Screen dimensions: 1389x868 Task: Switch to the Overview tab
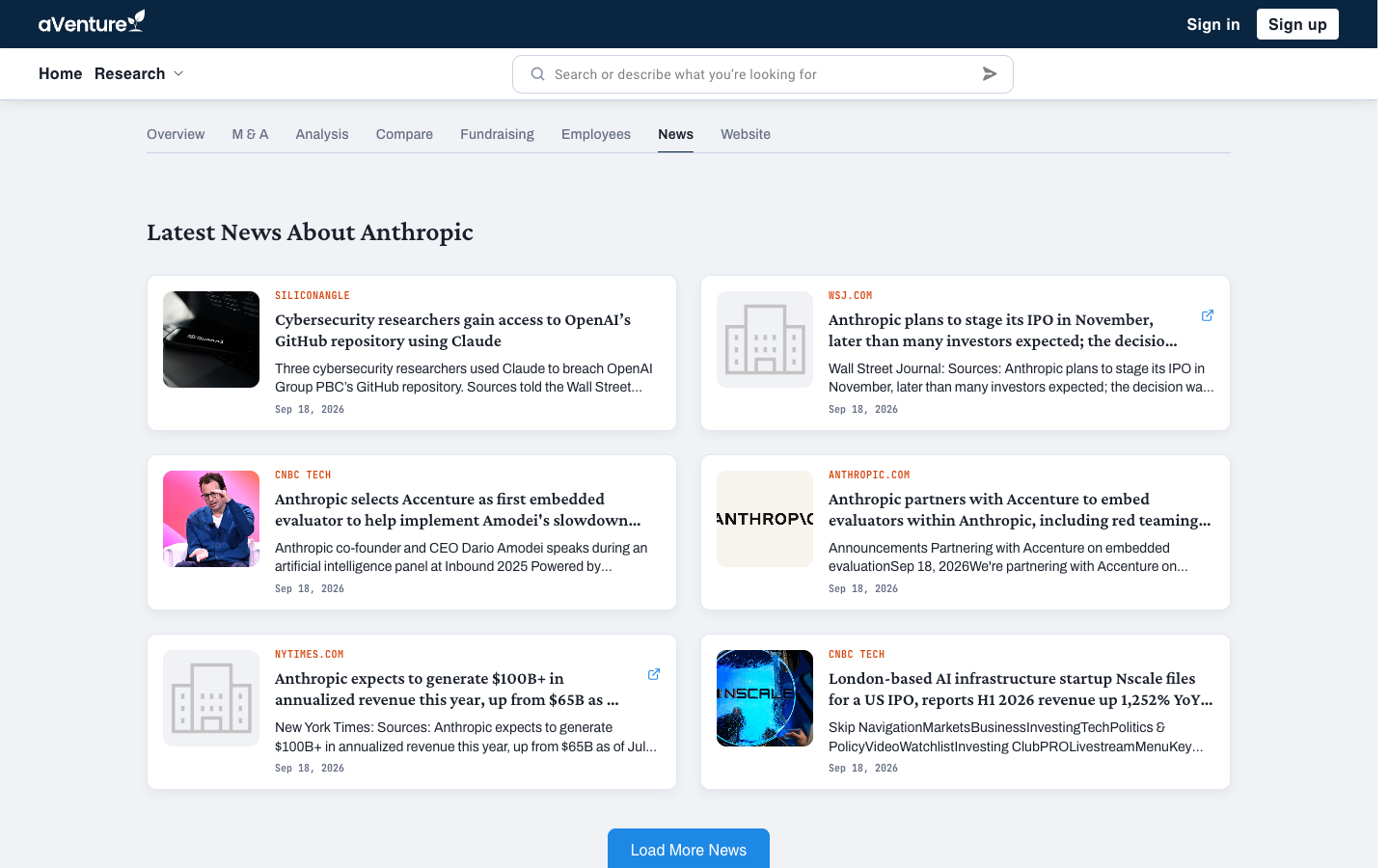point(176,134)
